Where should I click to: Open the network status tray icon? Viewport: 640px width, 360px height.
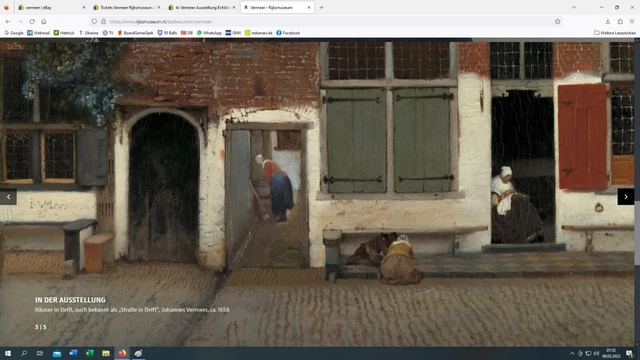coord(588,353)
